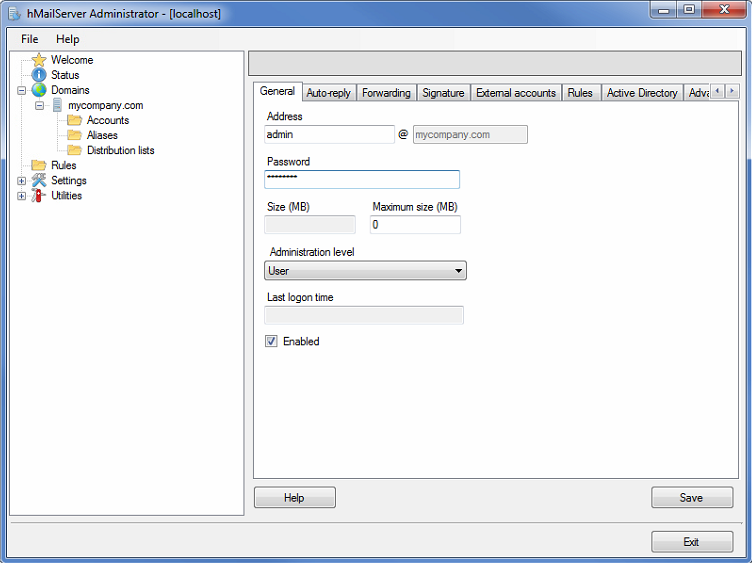Click the Welcome star icon
This screenshot has height=563, width=752.
pyautogui.click(x=39, y=60)
